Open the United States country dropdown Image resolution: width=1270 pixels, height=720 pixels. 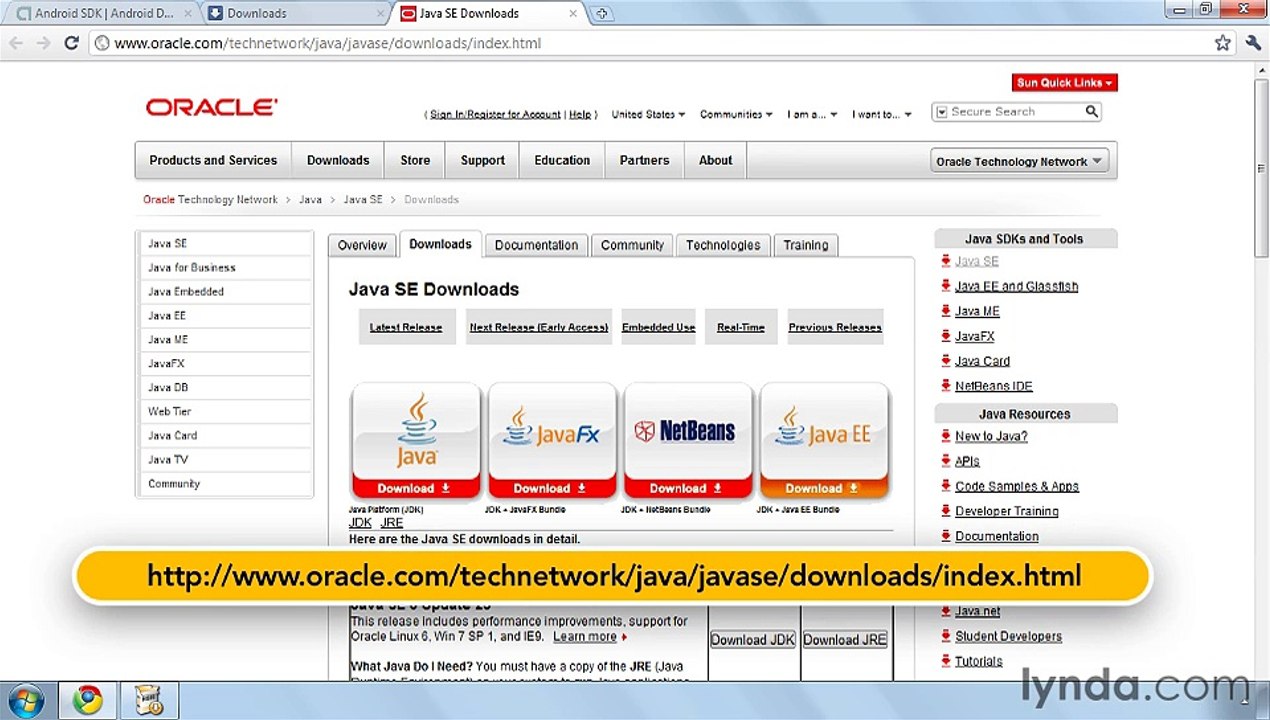tap(648, 114)
